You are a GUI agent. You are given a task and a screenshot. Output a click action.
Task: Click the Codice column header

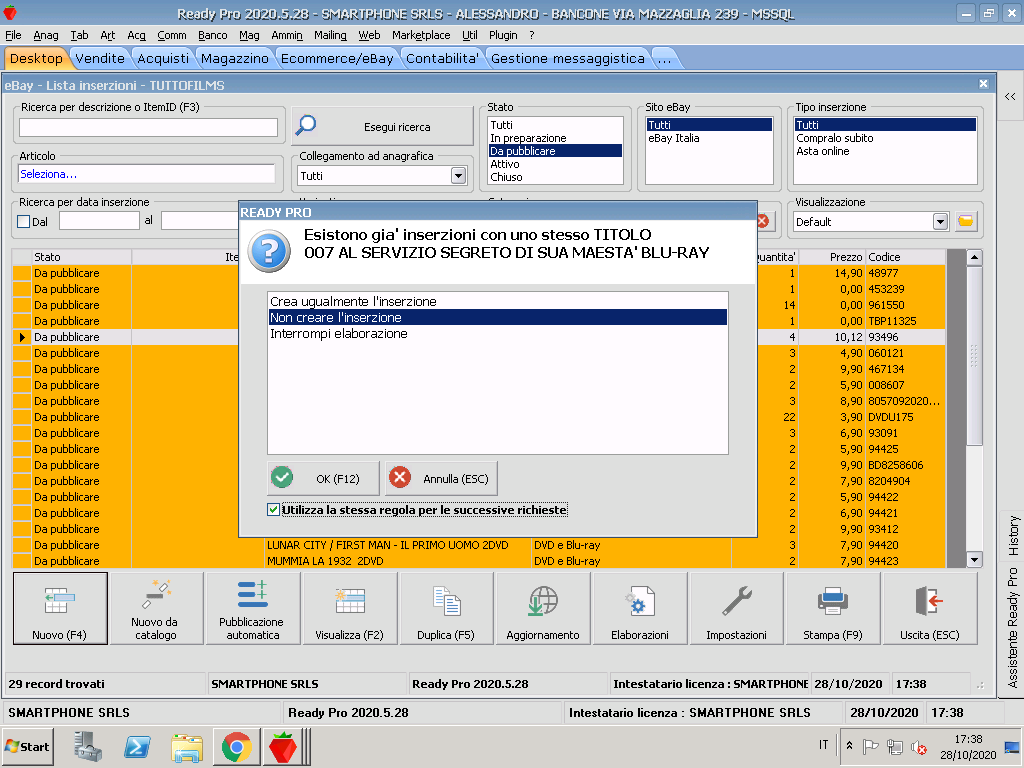[x=906, y=257]
